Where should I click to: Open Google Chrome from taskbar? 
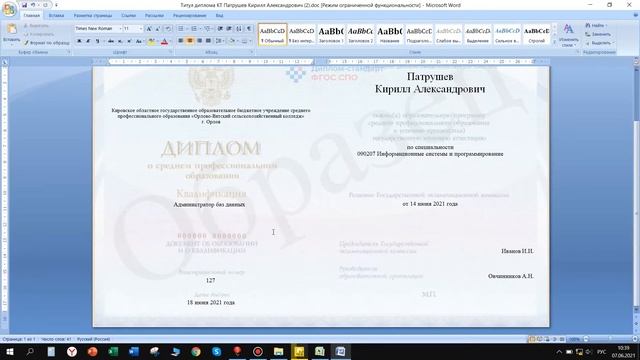tap(196, 351)
